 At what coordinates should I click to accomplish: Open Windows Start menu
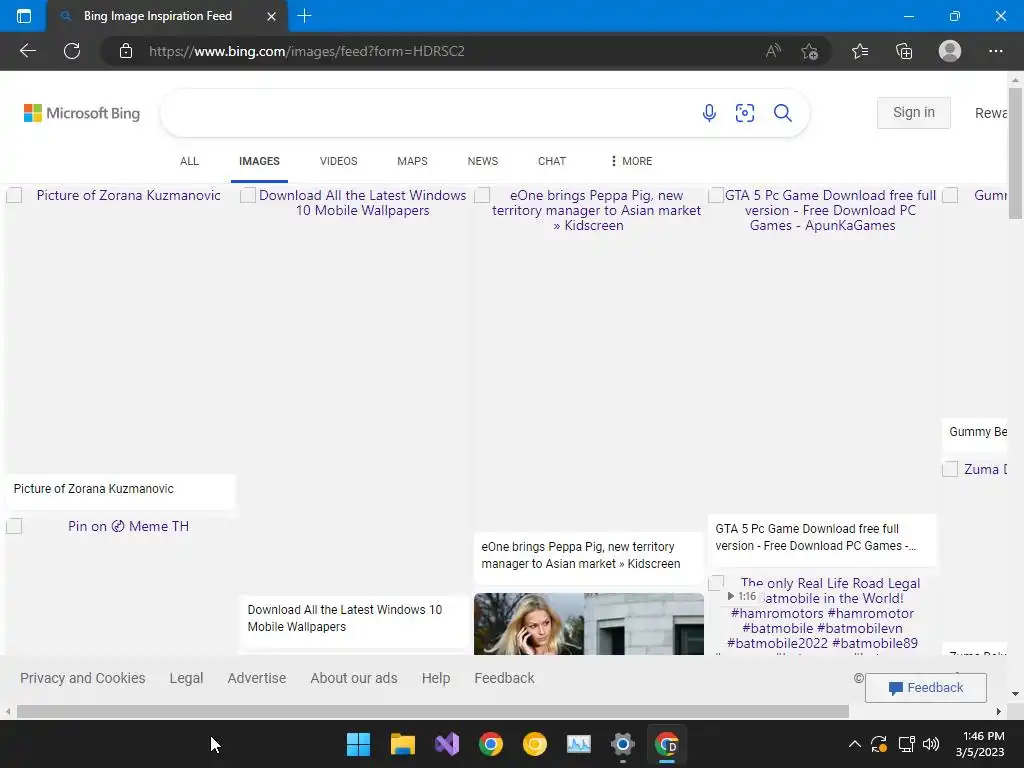[358, 744]
